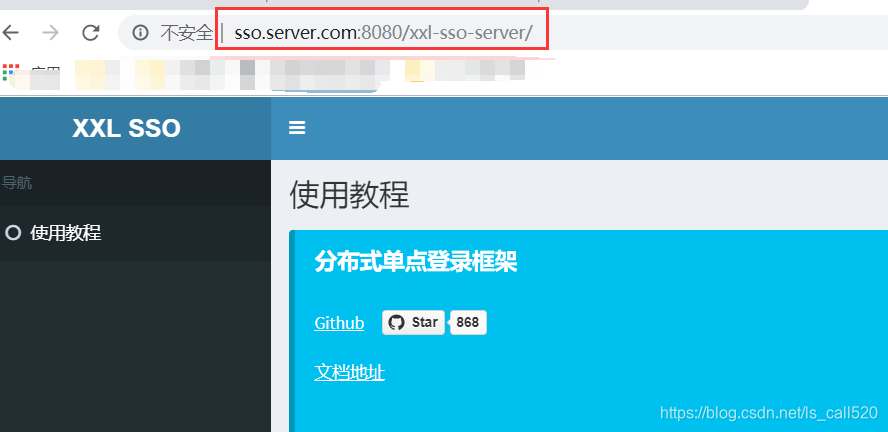Click the circle icon beside 使用教程
The height and width of the screenshot is (432, 888).
12,233
